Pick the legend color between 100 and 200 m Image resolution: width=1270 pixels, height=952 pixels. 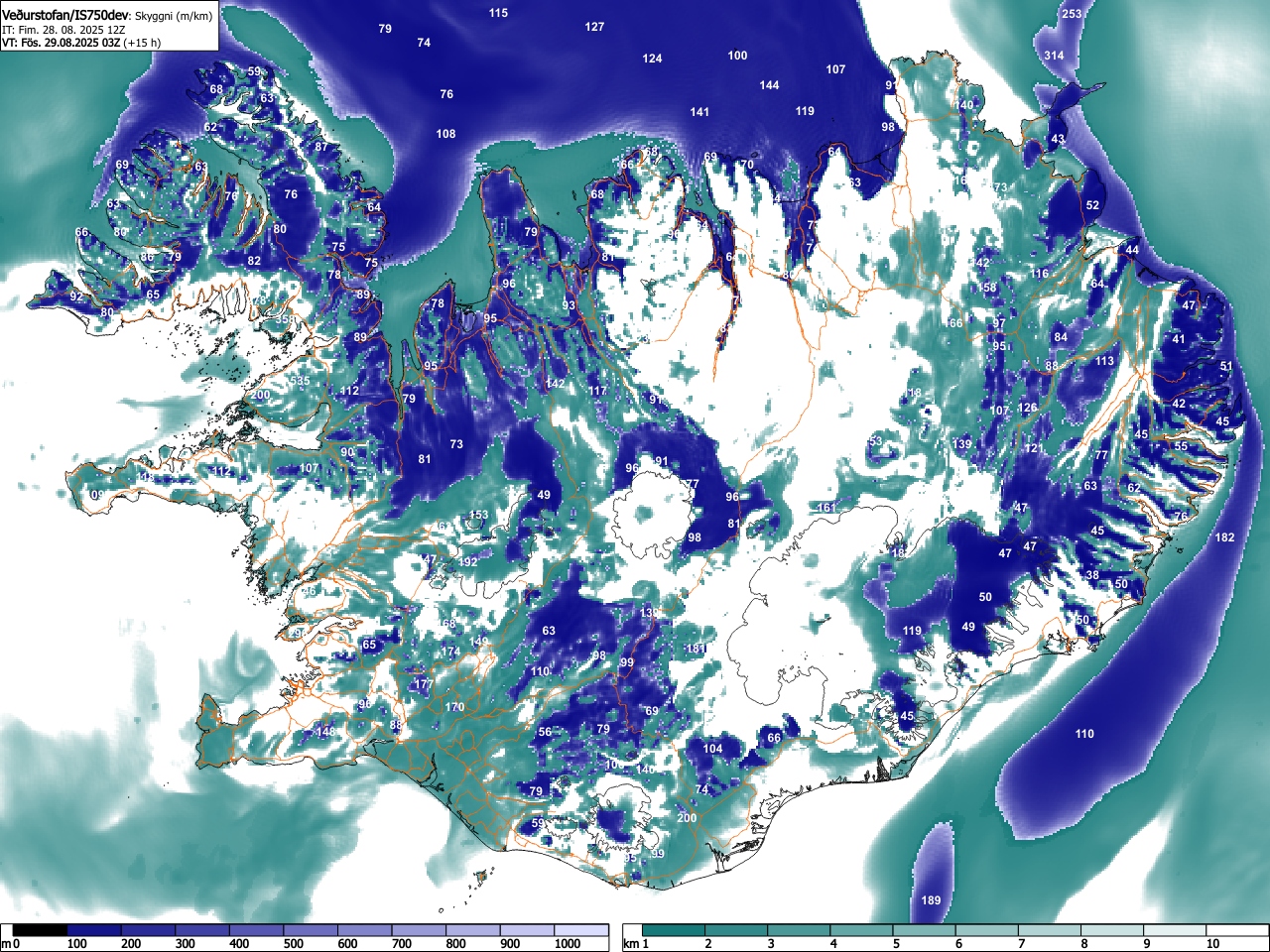pos(94,930)
